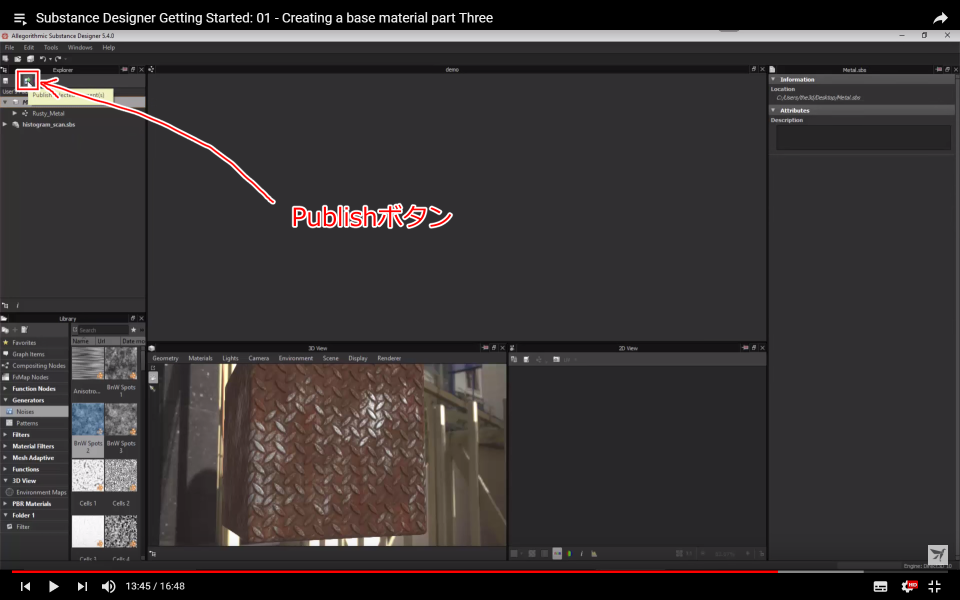Expand the Functions category
The width and height of the screenshot is (960, 600).
click(x=5, y=469)
